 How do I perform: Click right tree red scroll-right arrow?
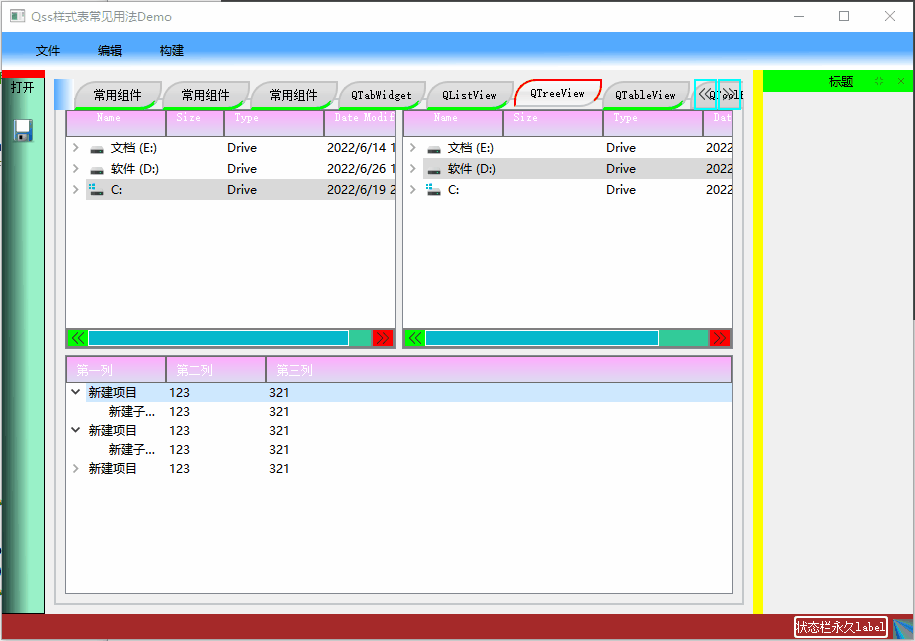[720, 338]
